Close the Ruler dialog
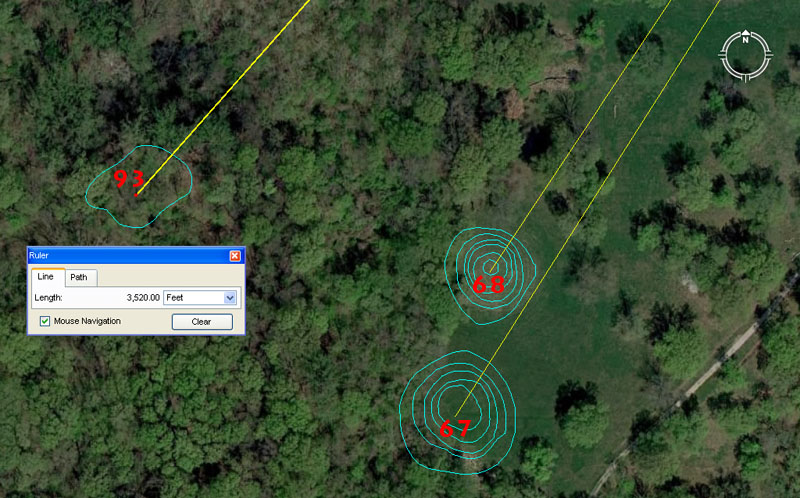800x498 pixels. (x=235, y=256)
